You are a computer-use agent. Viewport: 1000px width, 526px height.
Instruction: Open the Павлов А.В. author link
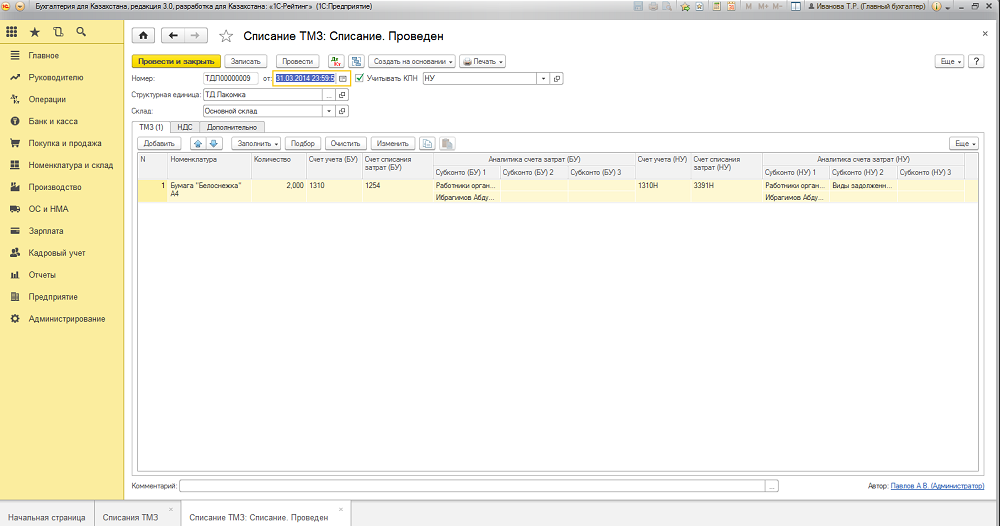pyautogui.click(x=937, y=486)
